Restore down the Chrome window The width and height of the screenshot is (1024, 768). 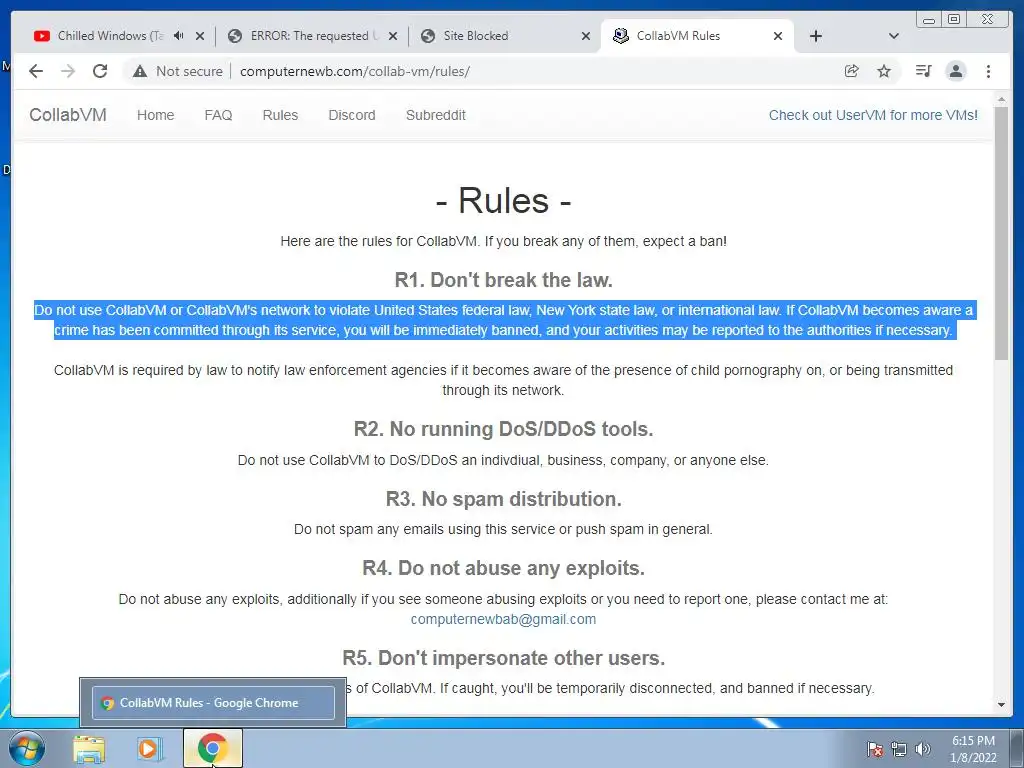click(954, 20)
